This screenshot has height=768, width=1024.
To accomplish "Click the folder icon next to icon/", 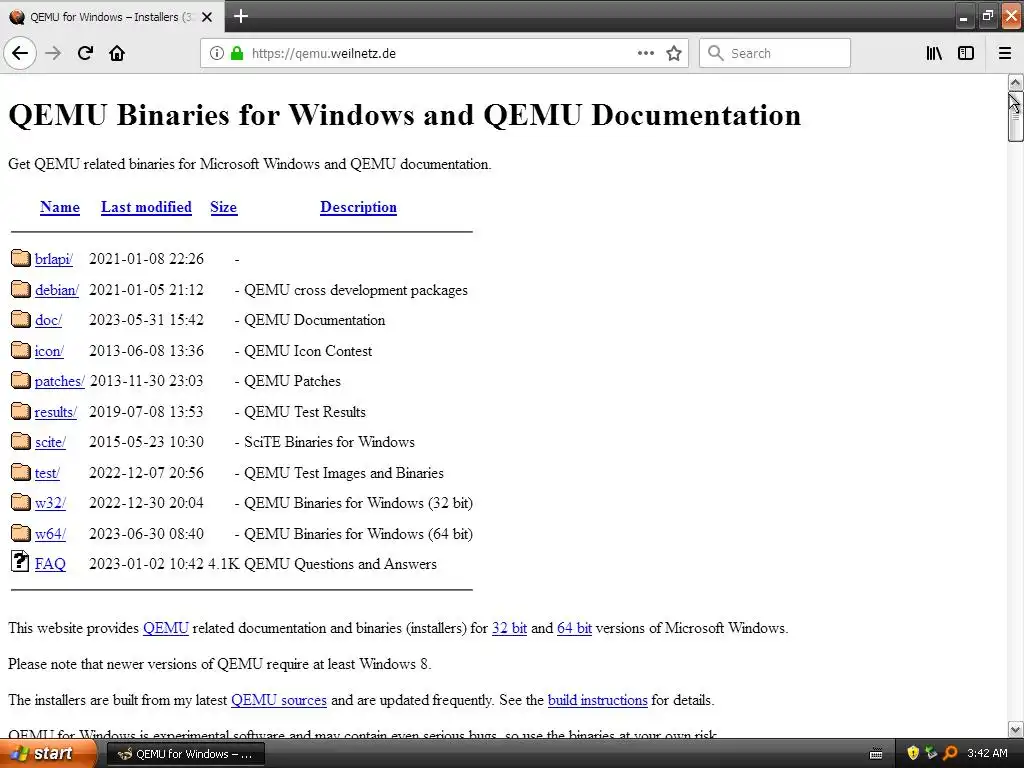I will click(21, 350).
